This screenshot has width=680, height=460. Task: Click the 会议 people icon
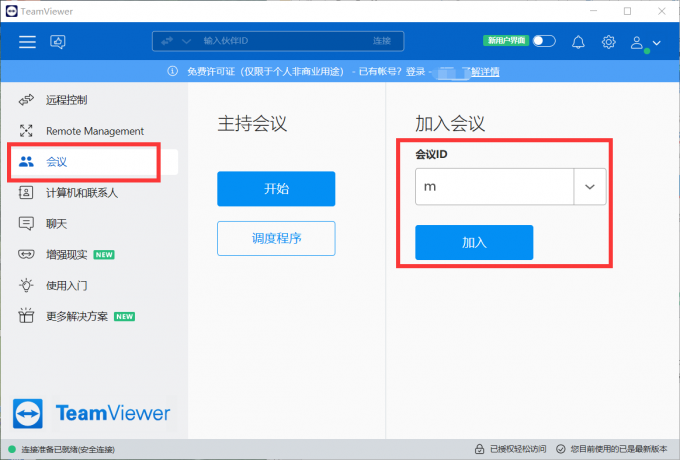(x=26, y=162)
